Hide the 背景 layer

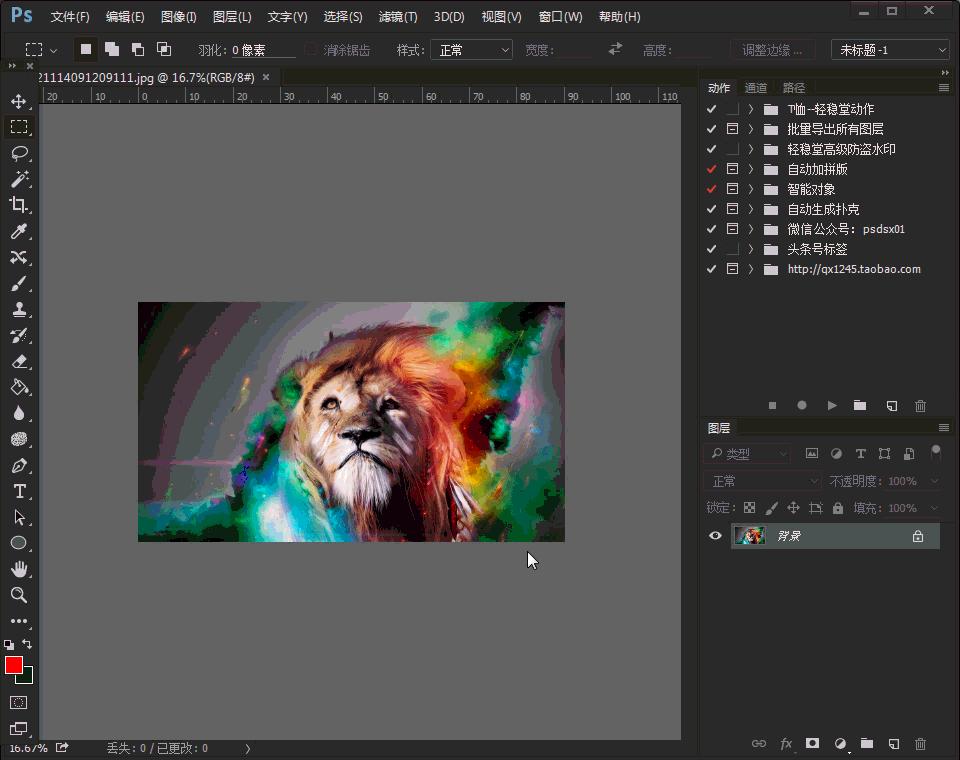point(714,535)
